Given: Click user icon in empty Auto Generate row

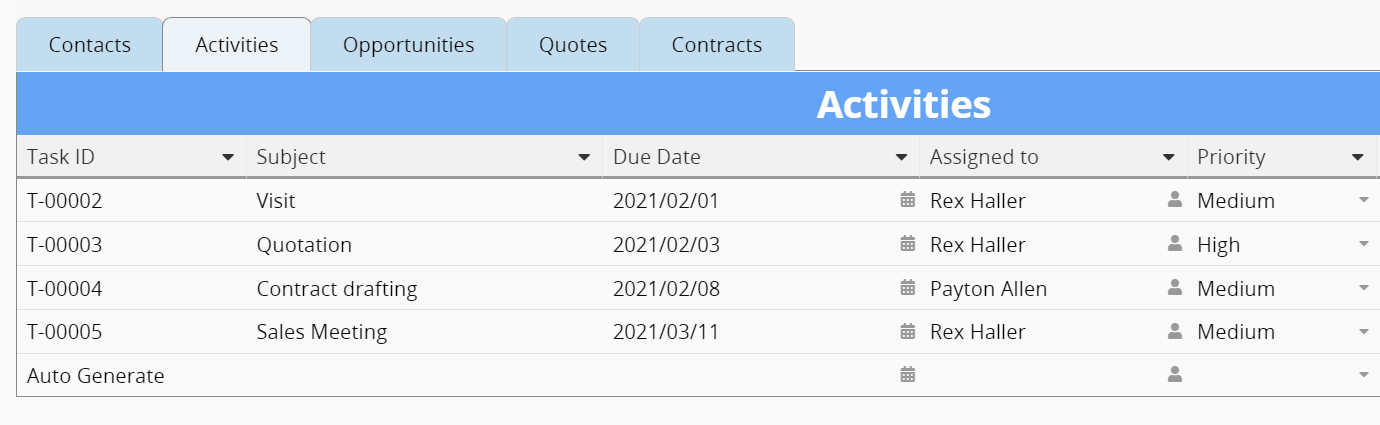Looking at the screenshot, I should [x=1175, y=375].
